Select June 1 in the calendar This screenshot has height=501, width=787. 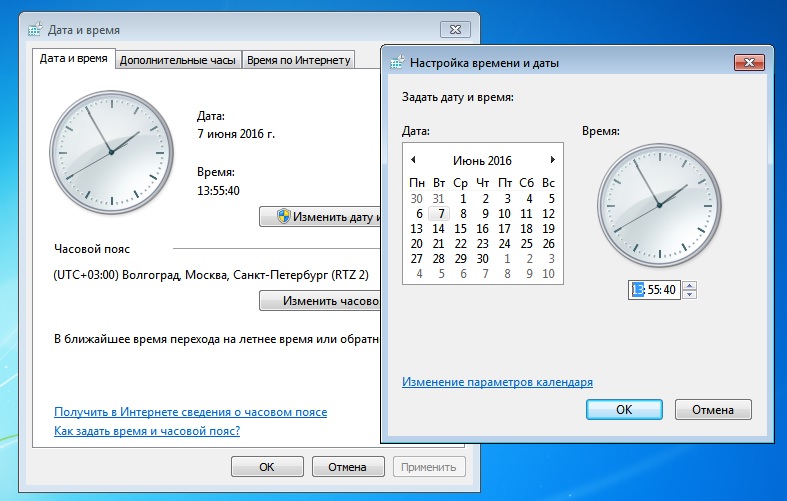click(x=462, y=199)
